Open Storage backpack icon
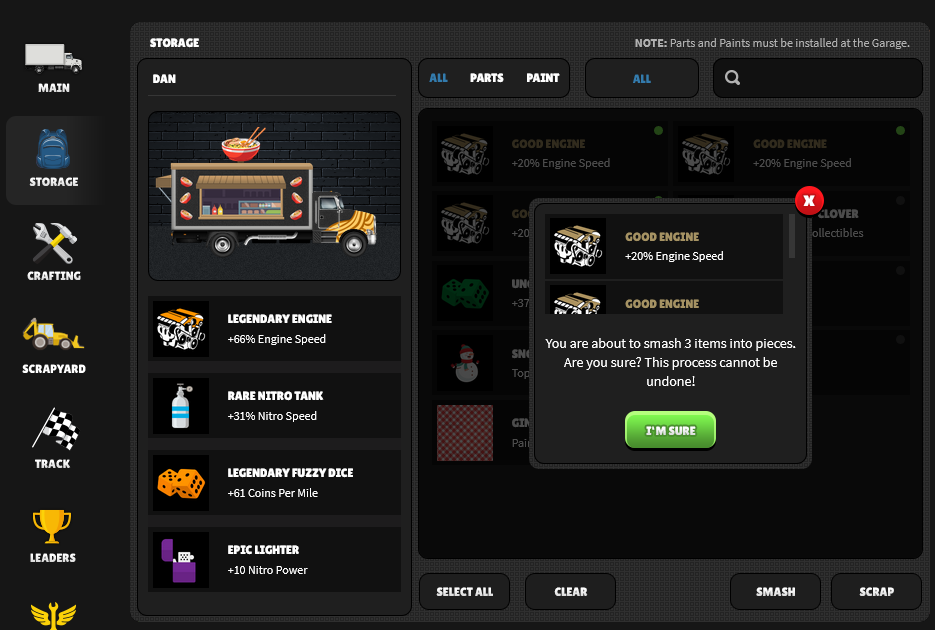 click(x=53, y=149)
